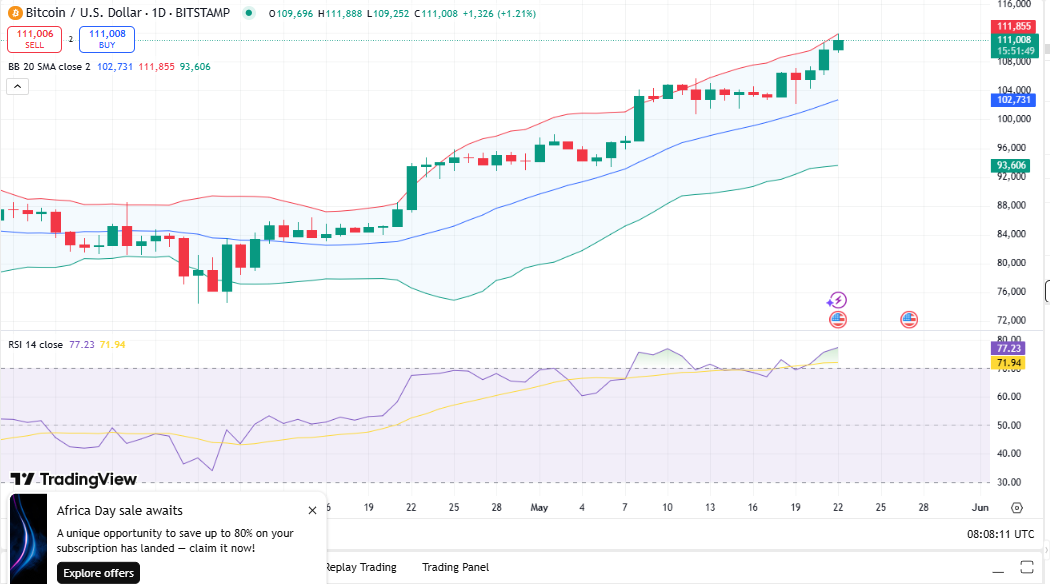The height and width of the screenshot is (584, 1050).
Task: Click the green market status dot
Action: 249,13
